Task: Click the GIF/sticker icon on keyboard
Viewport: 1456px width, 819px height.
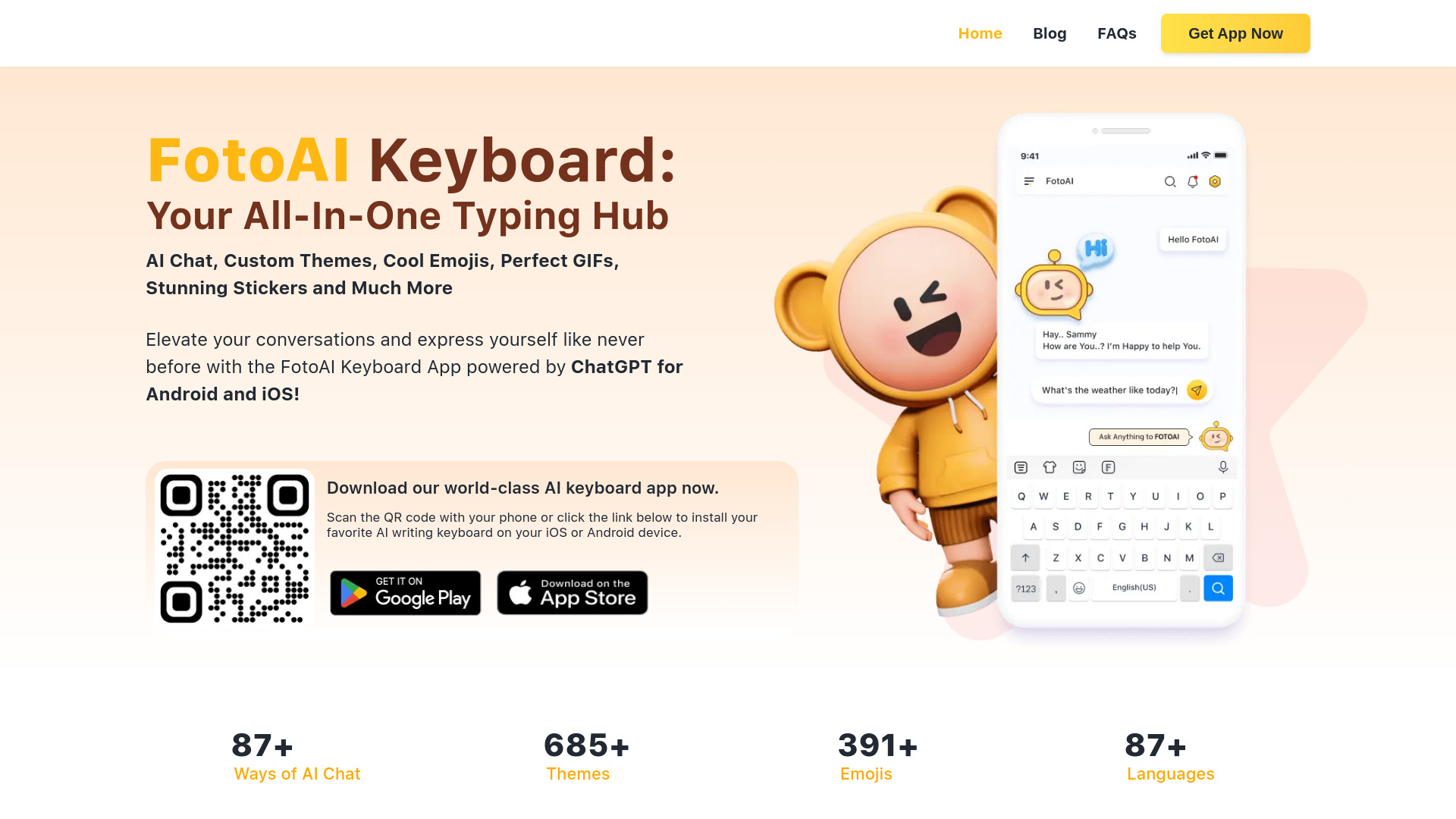Action: (x=1079, y=467)
